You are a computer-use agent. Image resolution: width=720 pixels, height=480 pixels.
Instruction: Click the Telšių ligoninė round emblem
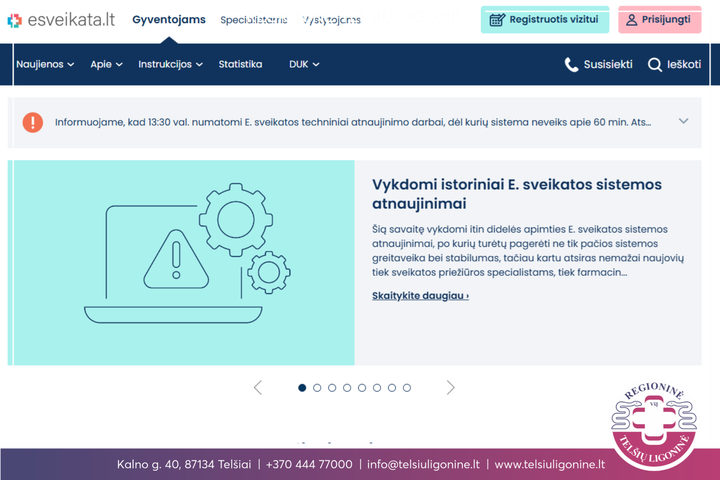click(x=654, y=425)
